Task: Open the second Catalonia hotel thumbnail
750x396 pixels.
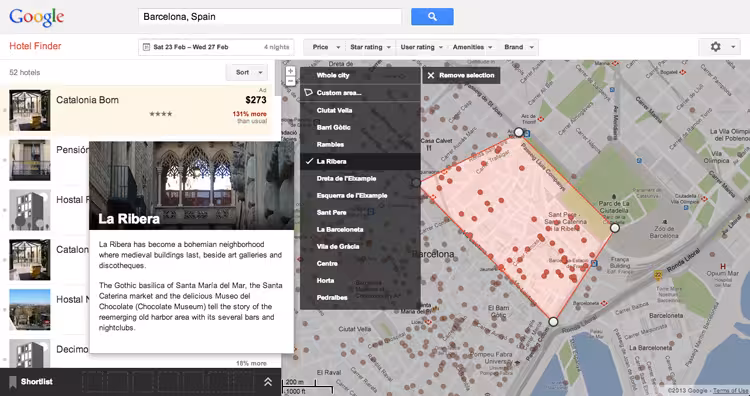Action: tap(30, 260)
